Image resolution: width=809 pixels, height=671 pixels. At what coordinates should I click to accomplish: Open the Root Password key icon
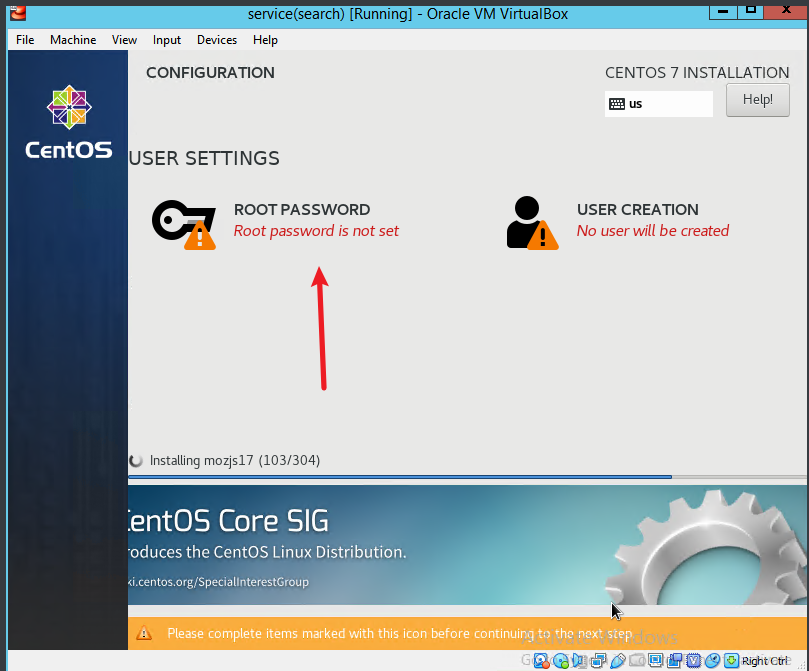(x=184, y=224)
